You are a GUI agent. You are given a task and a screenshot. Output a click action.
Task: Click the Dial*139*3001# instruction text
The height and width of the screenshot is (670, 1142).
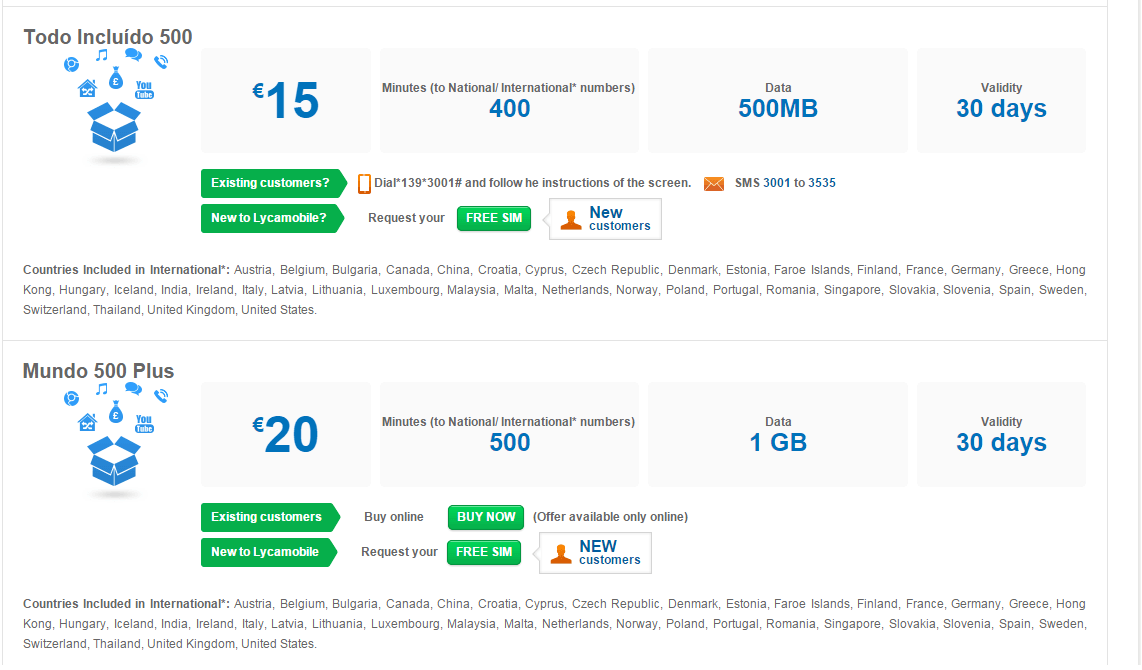click(x=532, y=184)
